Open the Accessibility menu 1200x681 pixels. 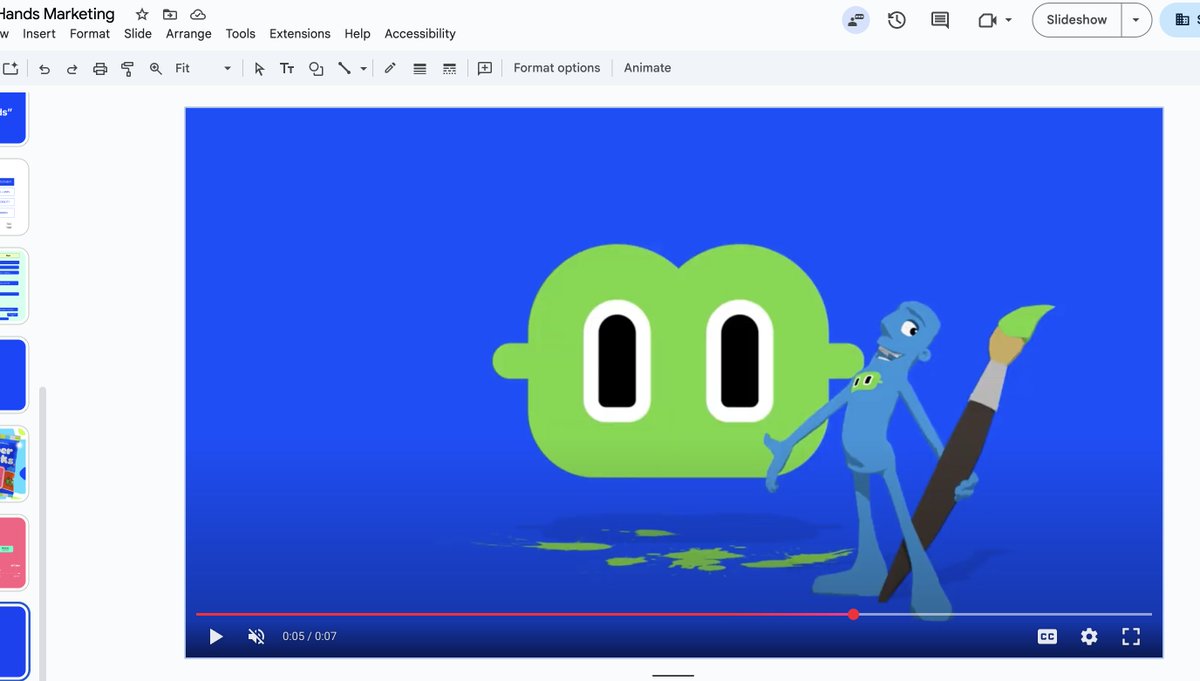420,33
